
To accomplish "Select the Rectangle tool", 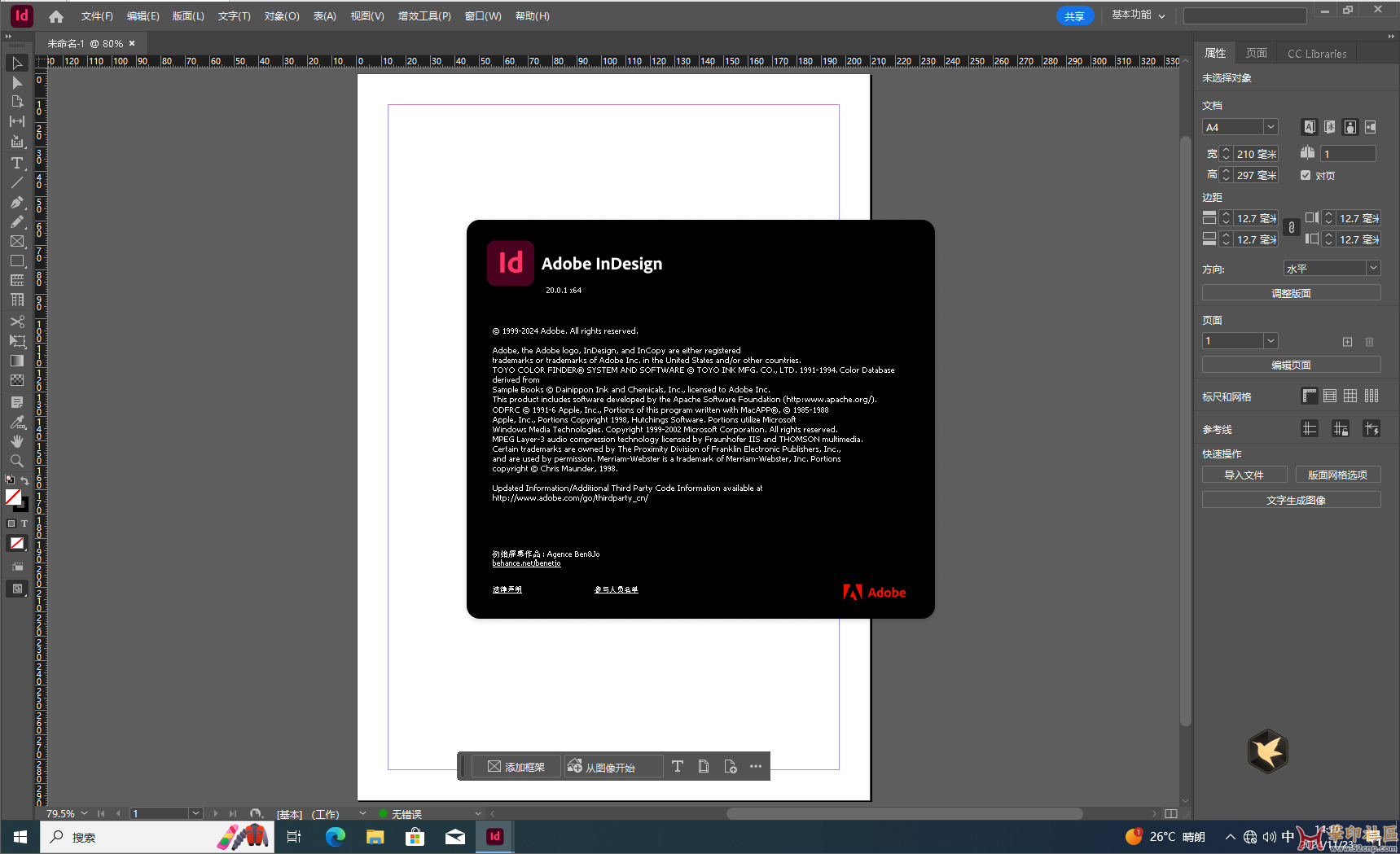I will click(x=17, y=261).
